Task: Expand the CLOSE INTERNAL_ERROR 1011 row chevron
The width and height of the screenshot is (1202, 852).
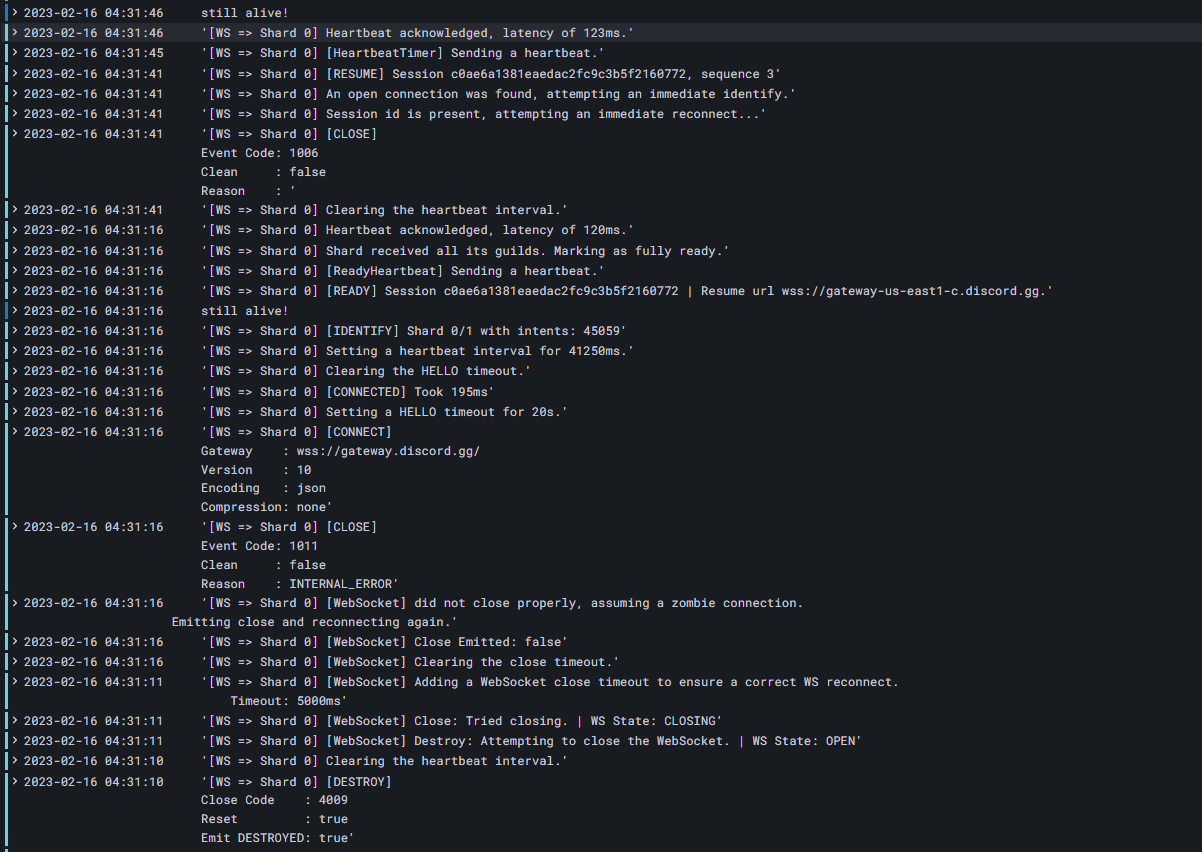Action: (15, 527)
